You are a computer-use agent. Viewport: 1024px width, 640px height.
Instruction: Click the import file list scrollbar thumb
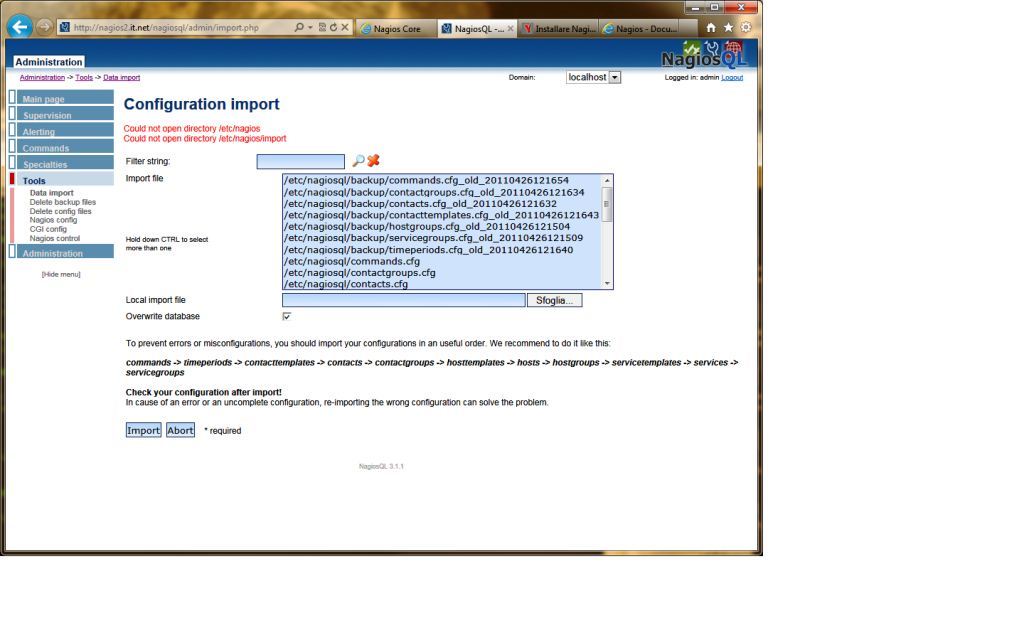[x=607, y=204]
